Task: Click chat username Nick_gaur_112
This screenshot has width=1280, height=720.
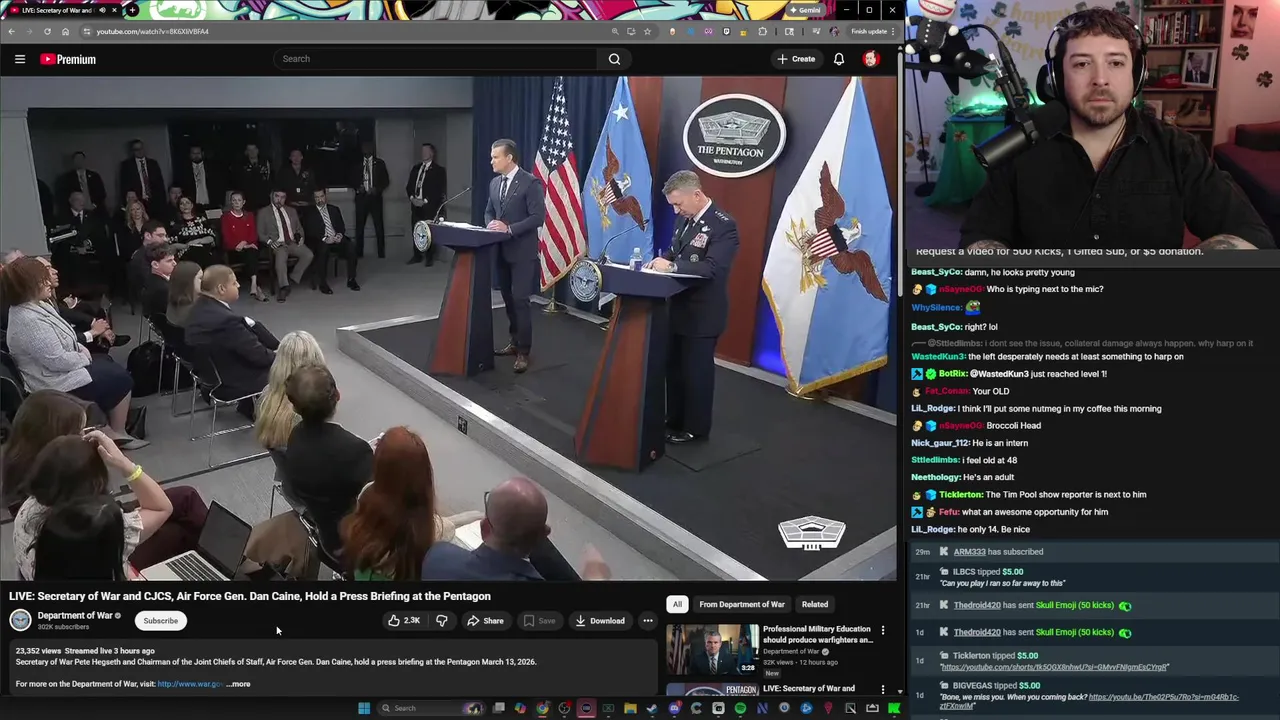Action: (941, 443)
